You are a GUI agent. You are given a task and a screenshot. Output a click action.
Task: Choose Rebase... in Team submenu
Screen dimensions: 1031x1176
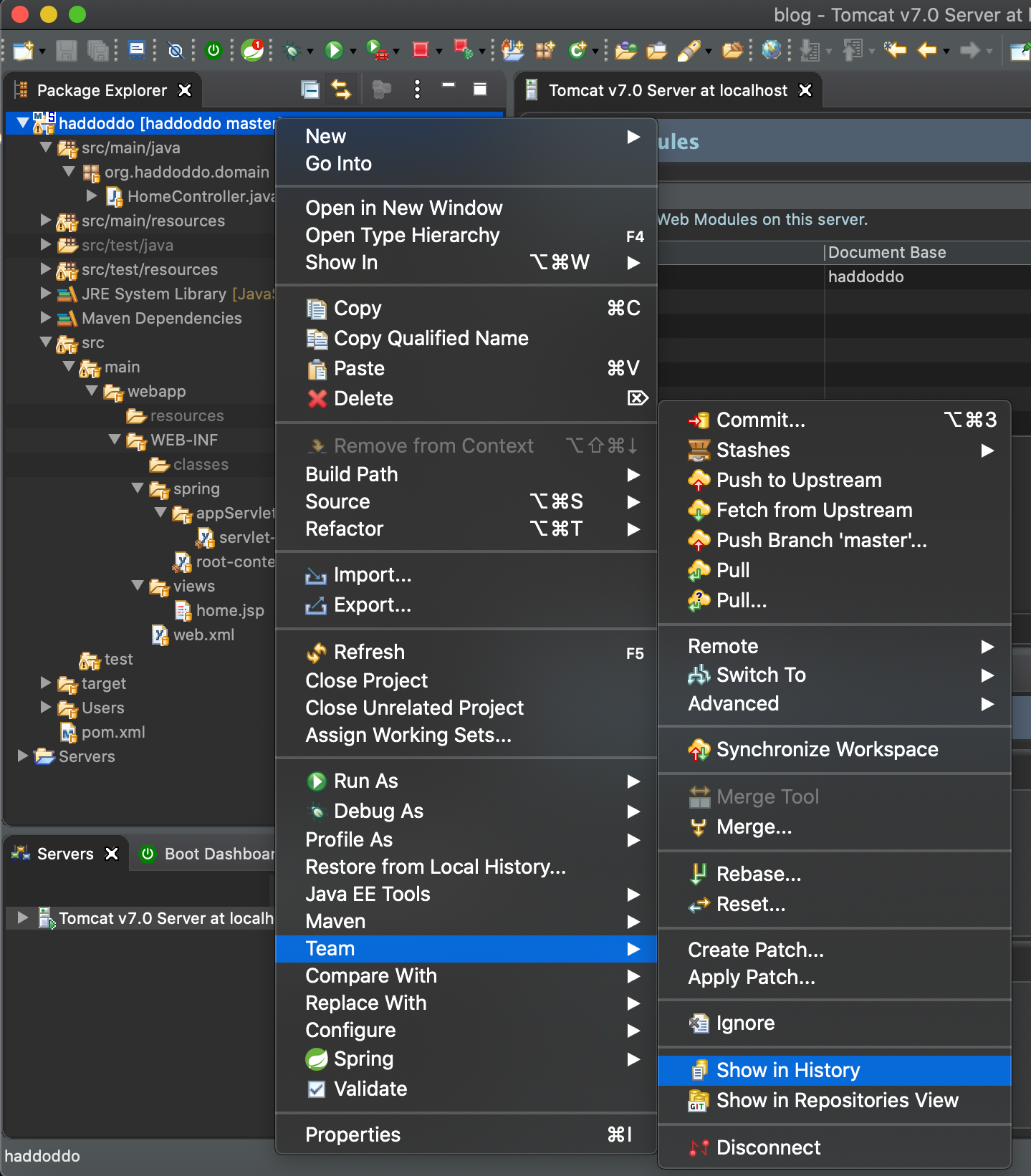pos(834,874)
